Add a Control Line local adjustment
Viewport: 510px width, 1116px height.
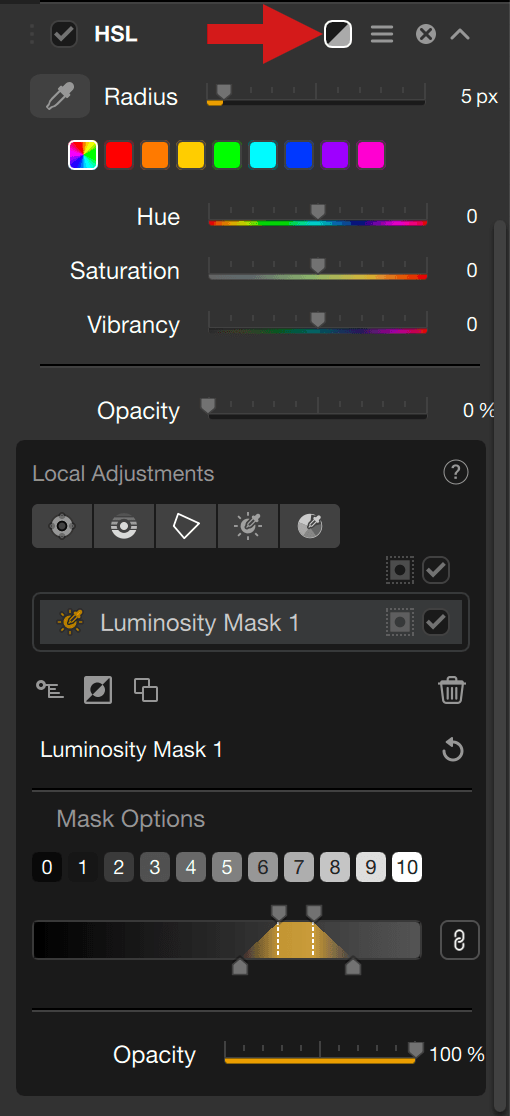coord(124,526)
